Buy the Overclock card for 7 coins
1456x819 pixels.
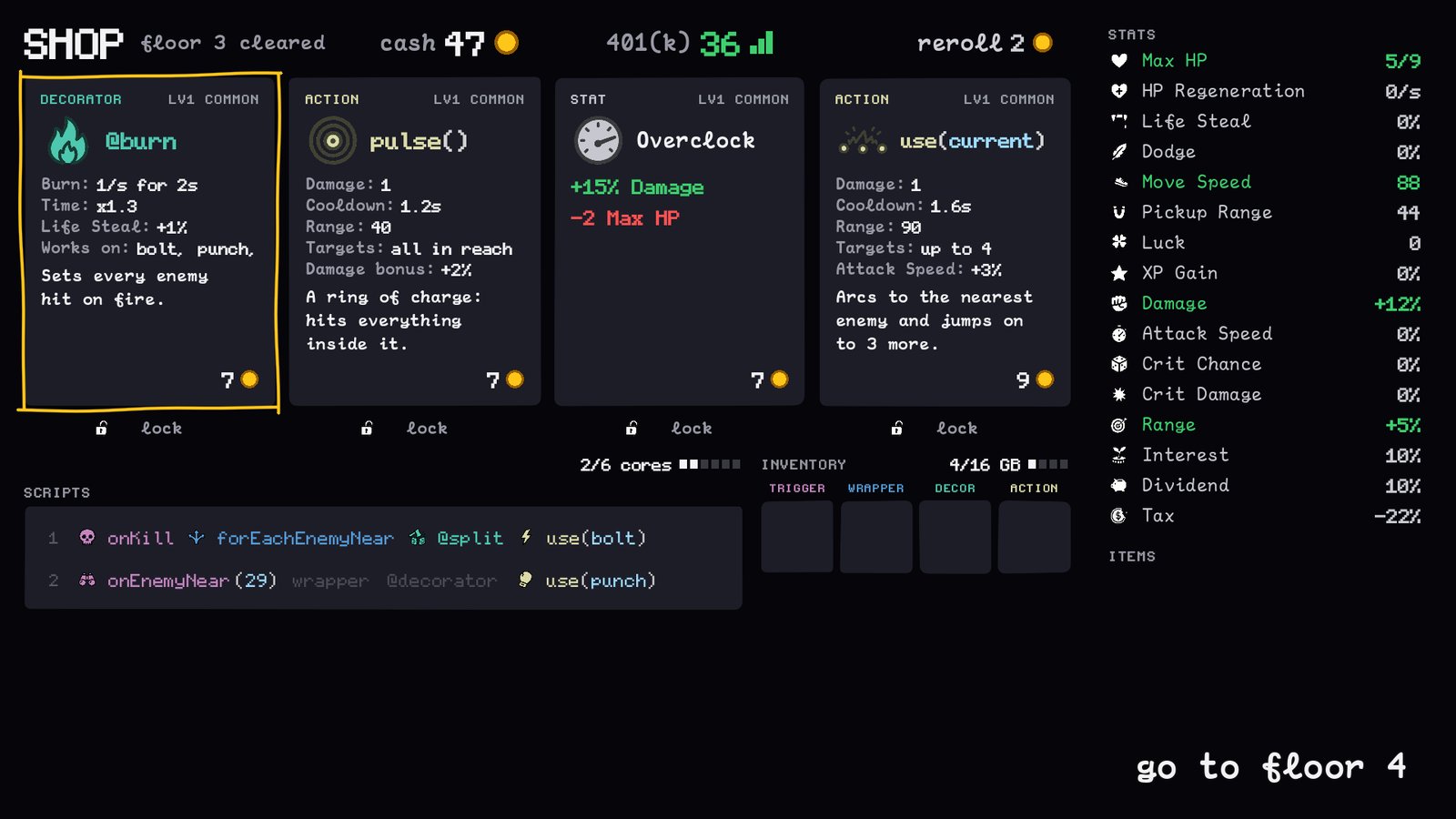point(679,241)
